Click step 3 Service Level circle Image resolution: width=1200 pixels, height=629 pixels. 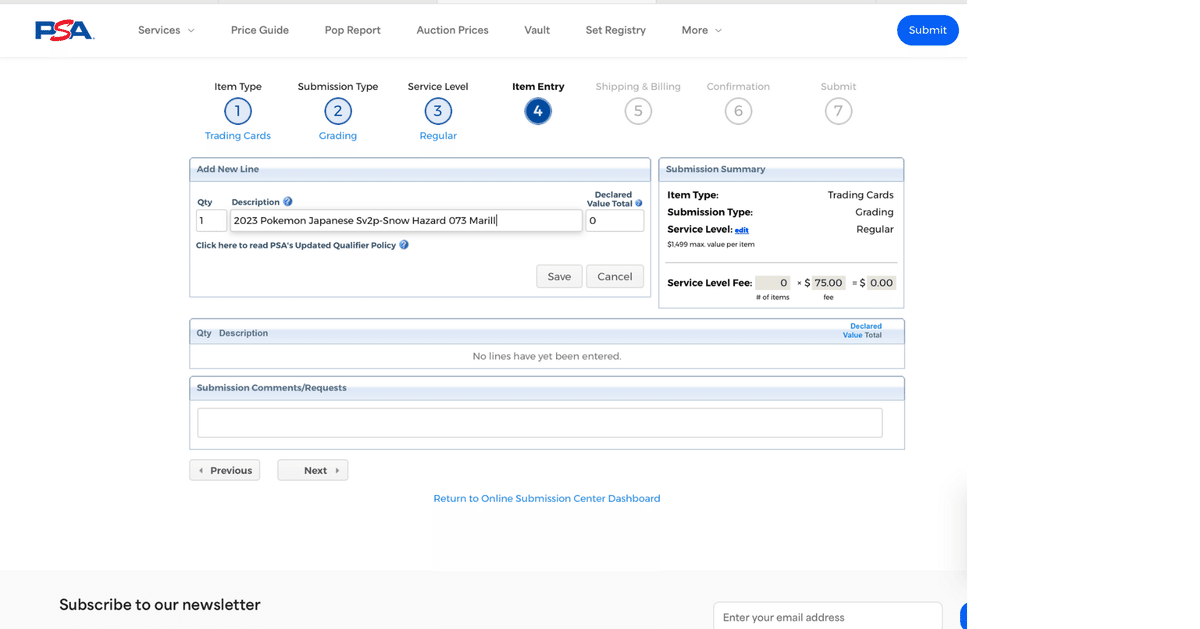[x=438, y=111]
